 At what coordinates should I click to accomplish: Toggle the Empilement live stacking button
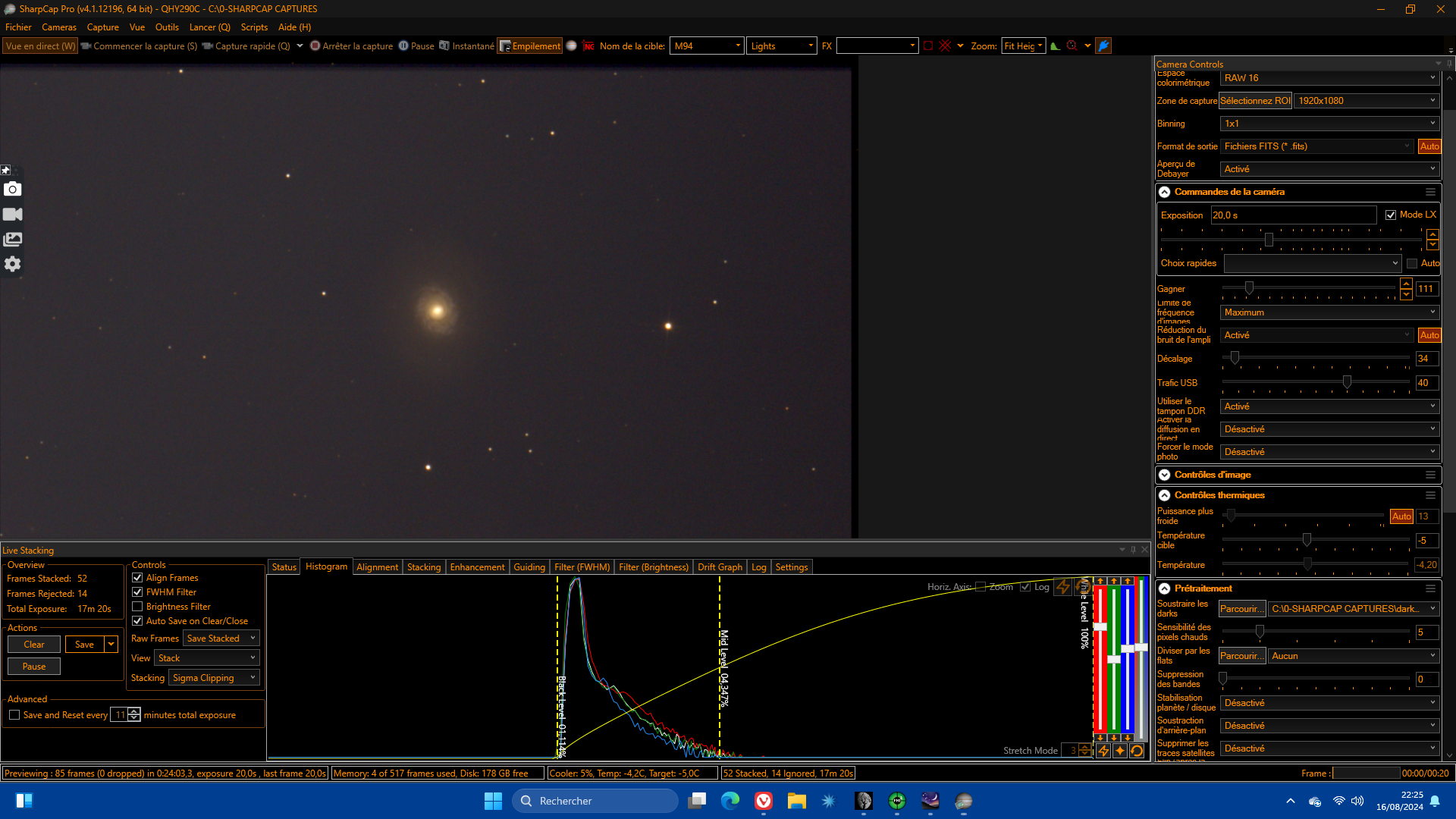click(x=529, y=46)
